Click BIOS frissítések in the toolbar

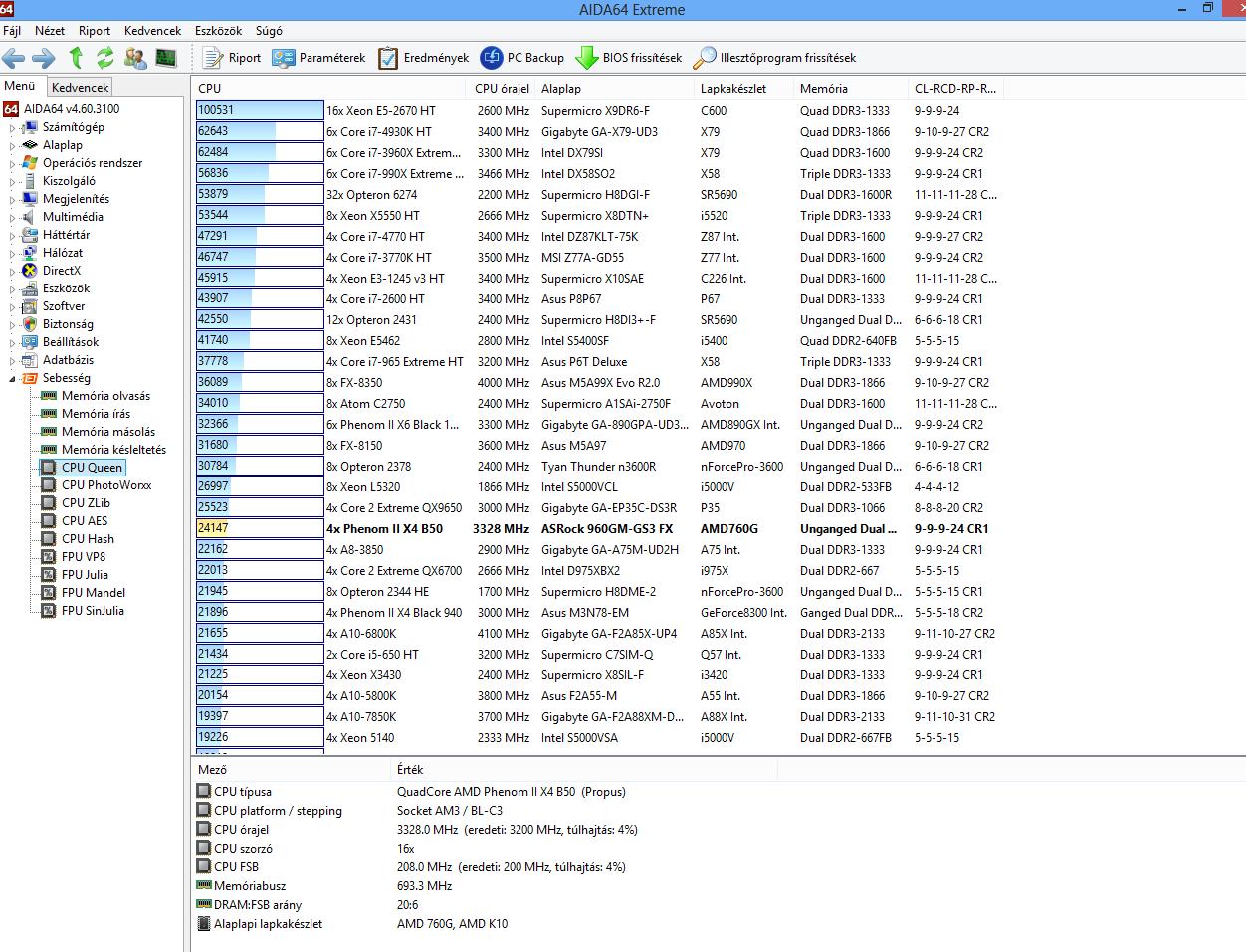point(629,58)
